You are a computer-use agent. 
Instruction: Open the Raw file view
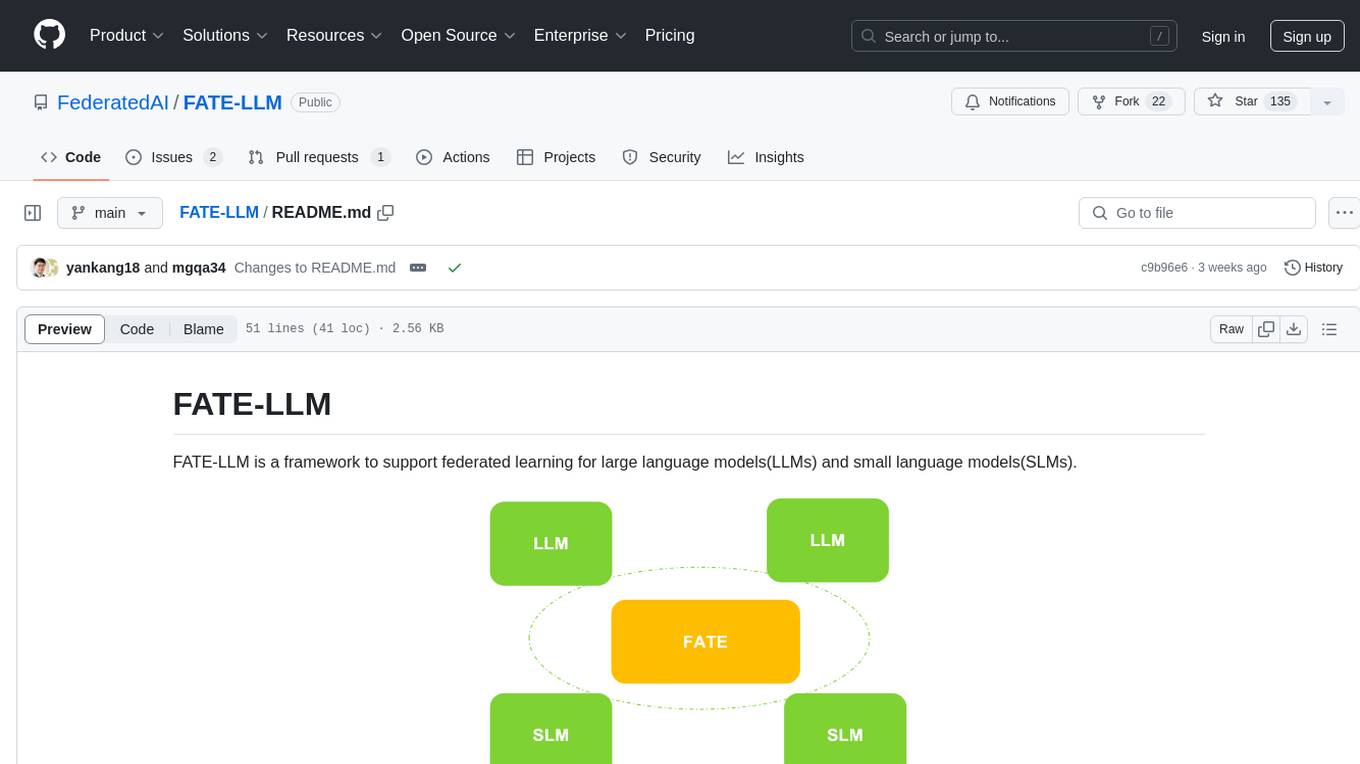coord(1231,329)
